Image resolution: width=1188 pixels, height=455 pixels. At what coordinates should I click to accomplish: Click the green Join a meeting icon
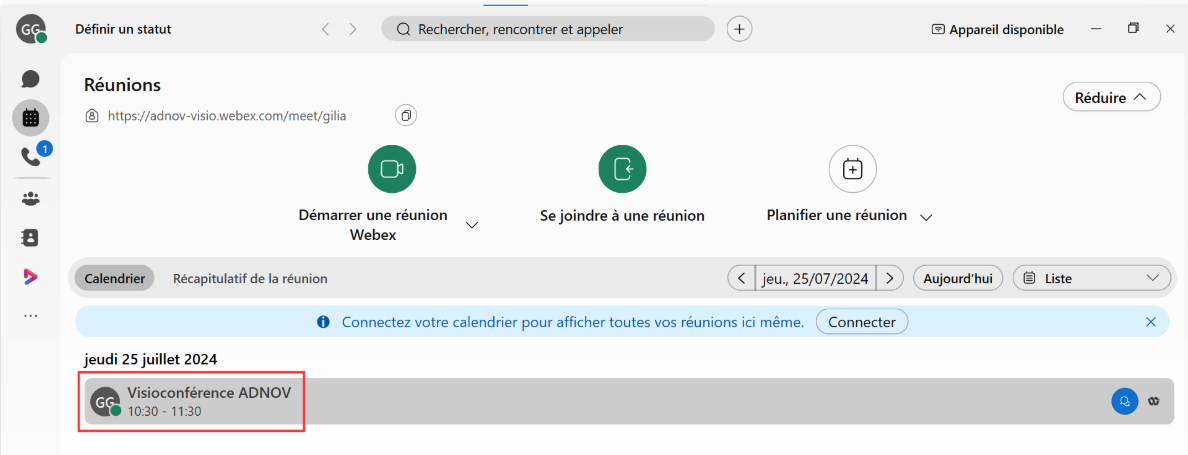click(622, 169)
